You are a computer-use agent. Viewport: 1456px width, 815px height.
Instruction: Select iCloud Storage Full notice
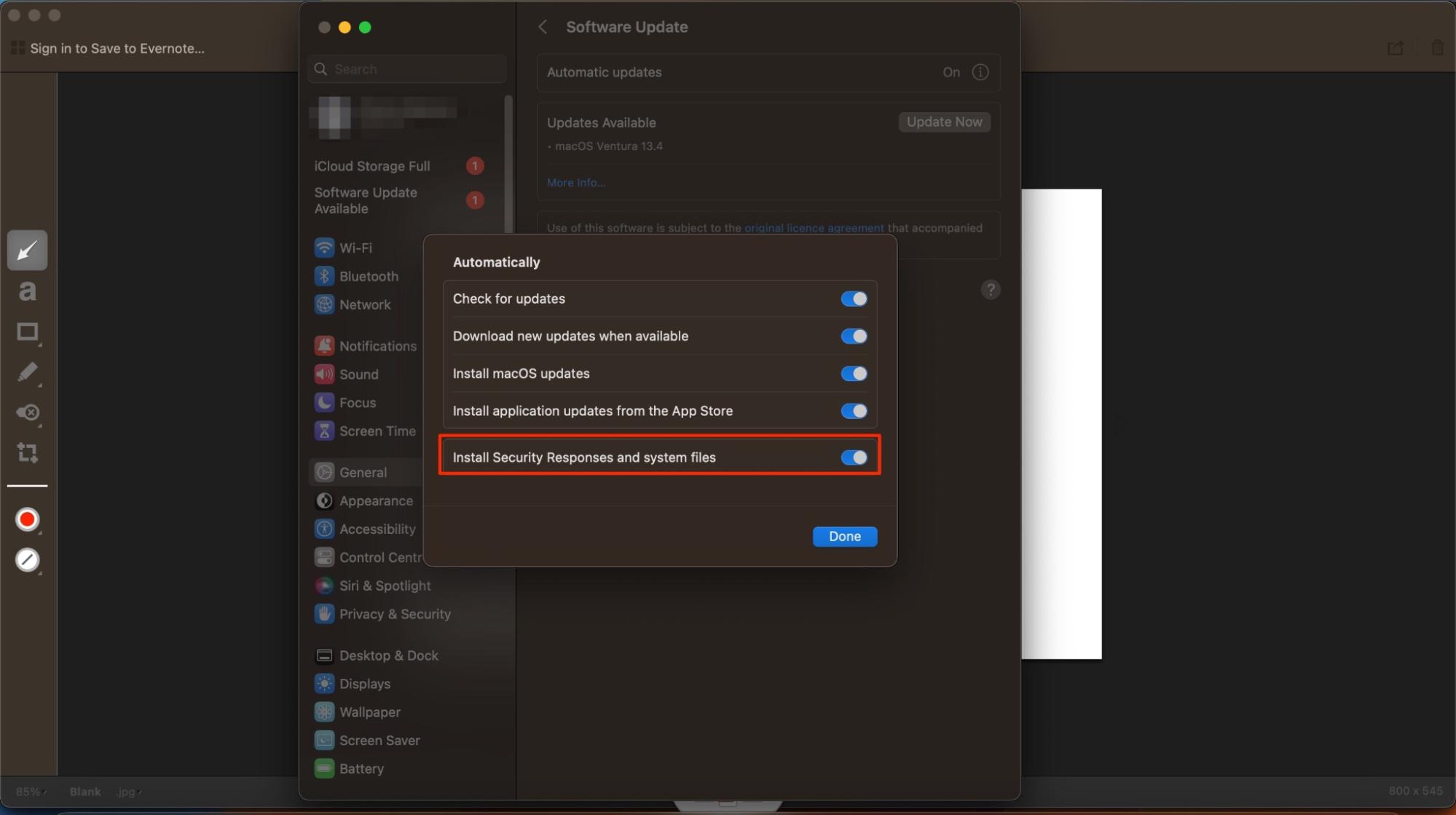398,166
